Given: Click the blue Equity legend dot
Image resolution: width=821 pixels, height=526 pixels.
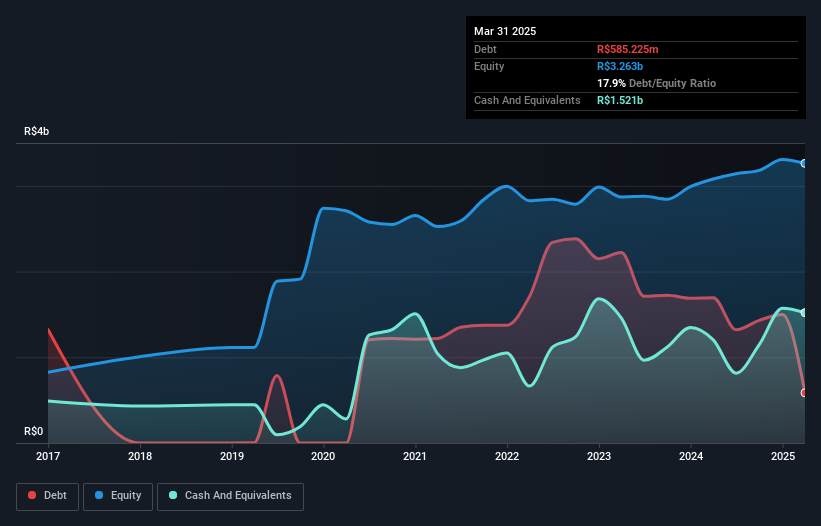Looking at the screenshot, I should tap(99, 495).
